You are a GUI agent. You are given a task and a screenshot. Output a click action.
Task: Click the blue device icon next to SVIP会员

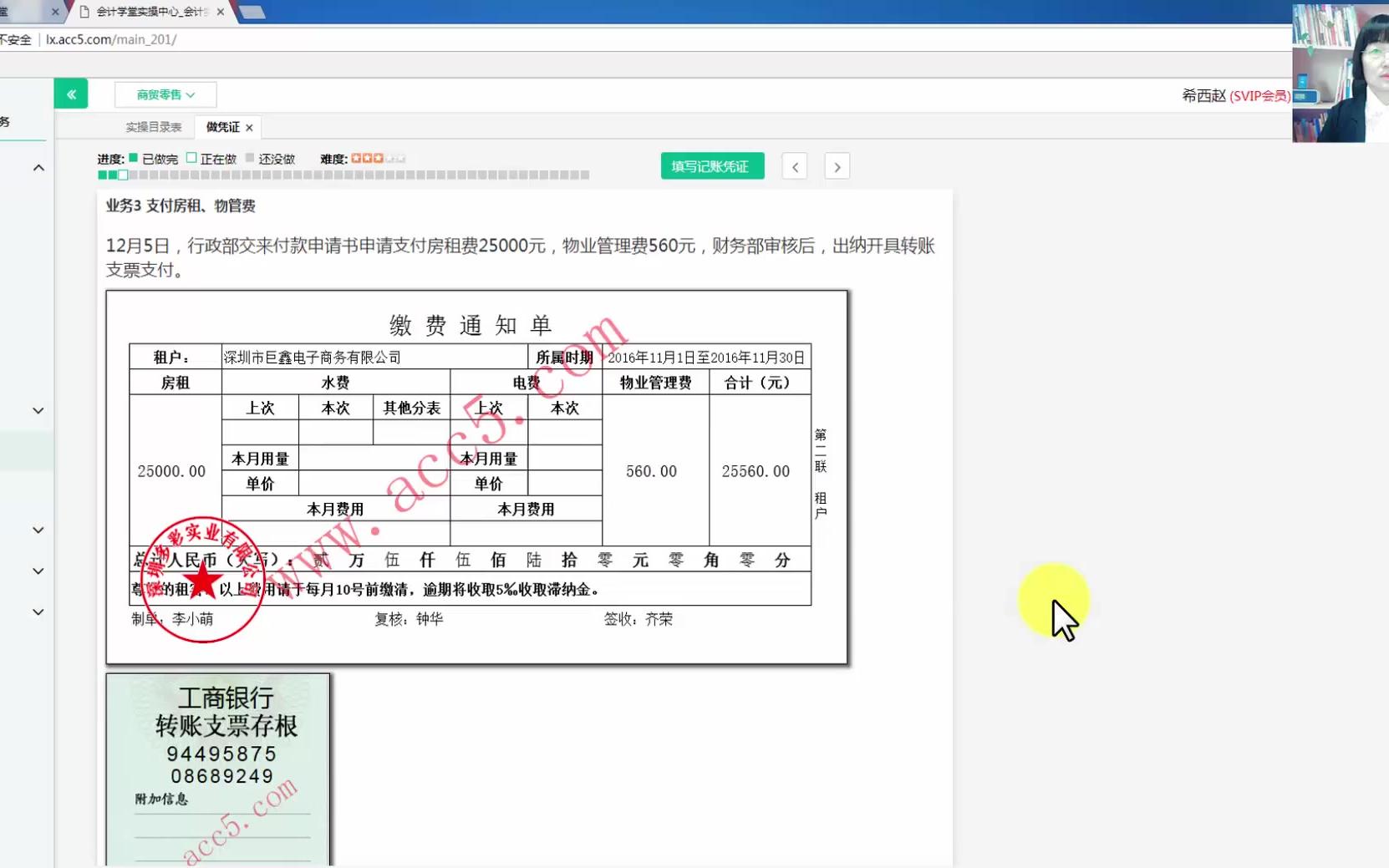[x=1305, y=96]
